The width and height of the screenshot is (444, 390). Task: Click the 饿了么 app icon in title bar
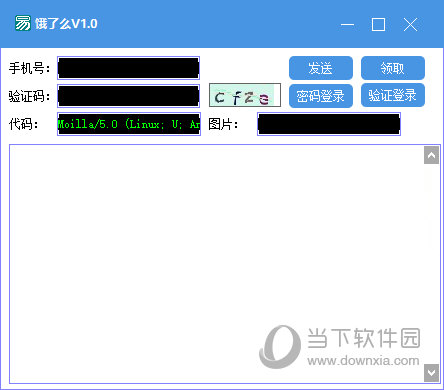pos(23,23)
